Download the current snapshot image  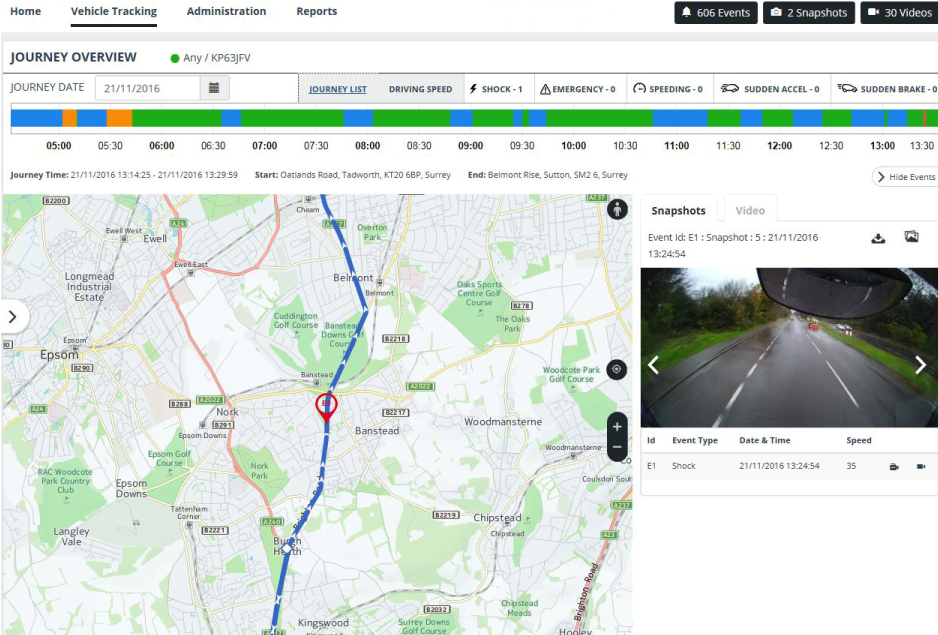pos(879,238)
